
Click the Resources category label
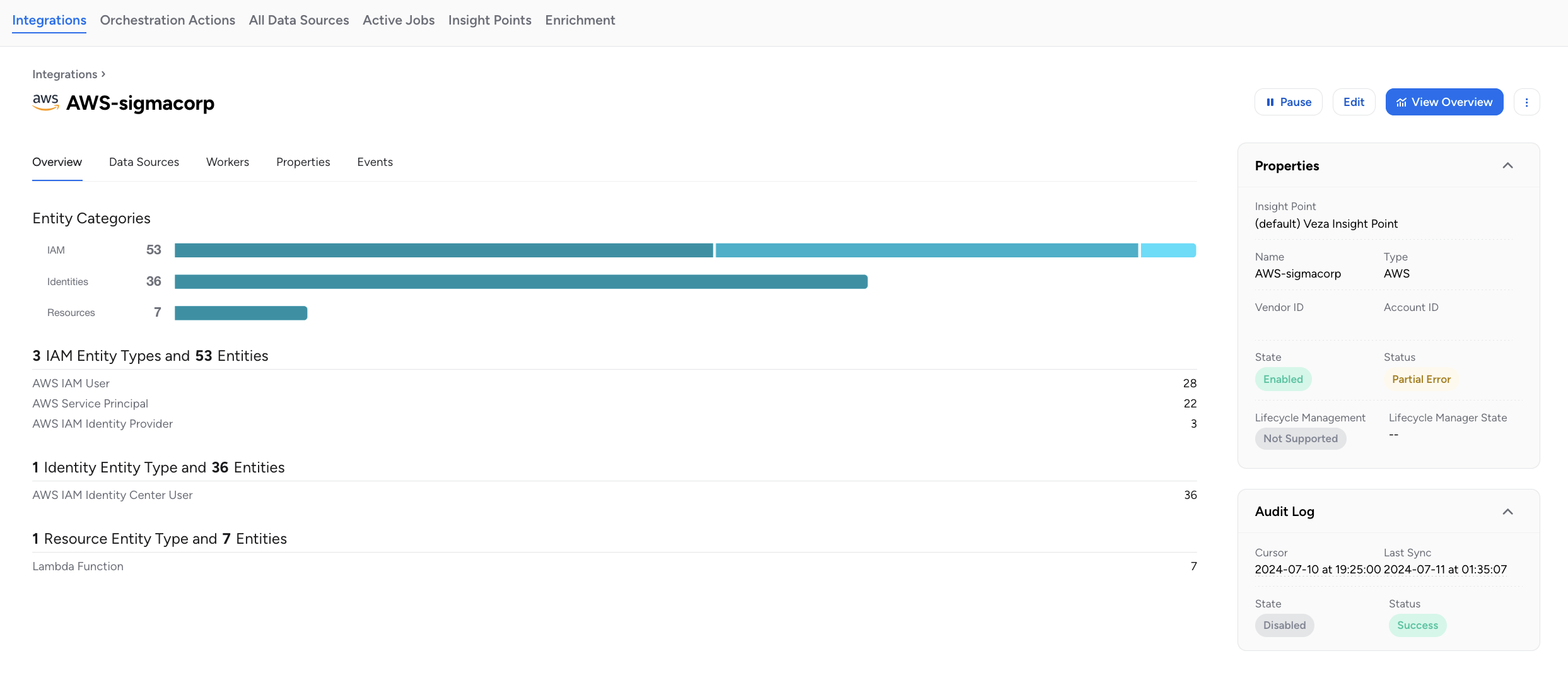71,313
